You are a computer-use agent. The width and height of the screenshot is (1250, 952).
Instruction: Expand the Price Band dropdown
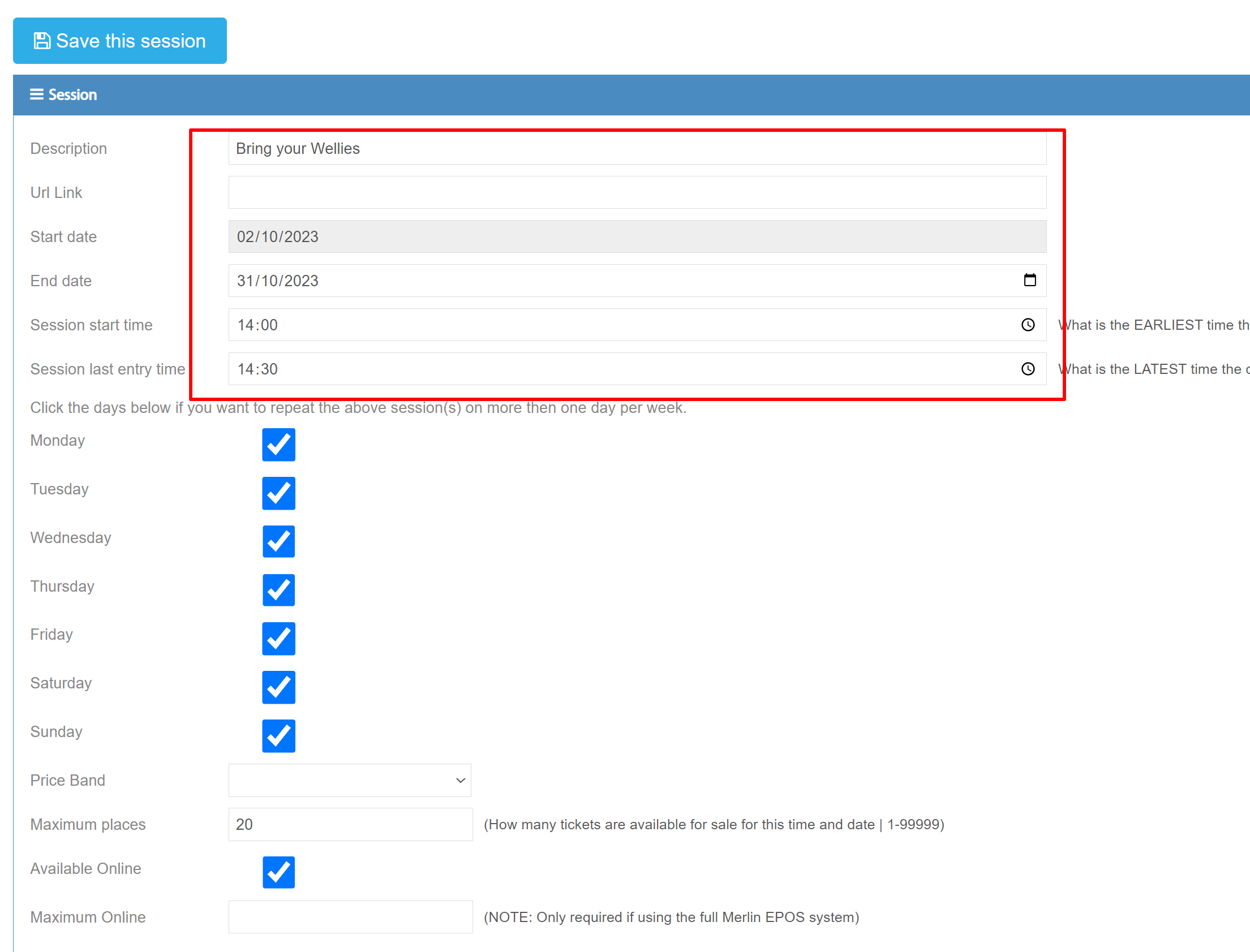pos(349,780)
